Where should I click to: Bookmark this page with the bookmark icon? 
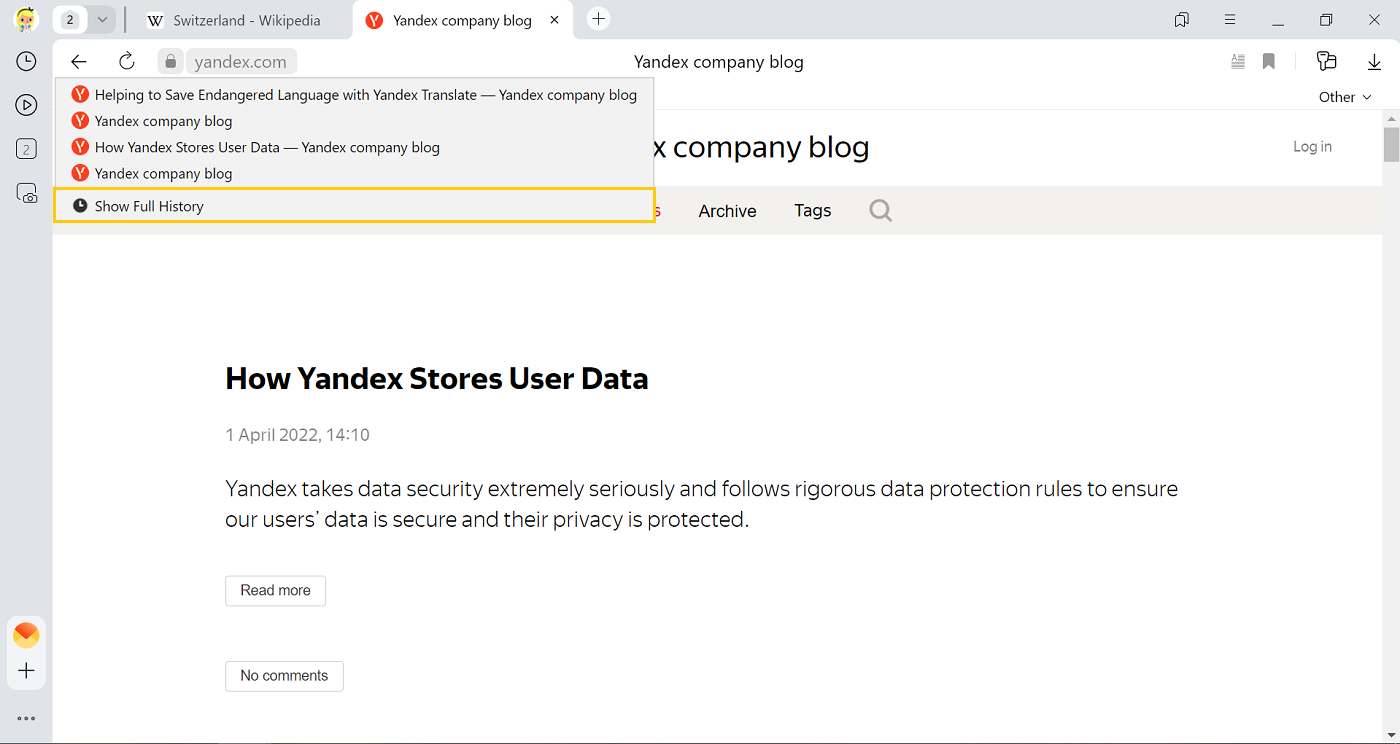point(1269,62)
